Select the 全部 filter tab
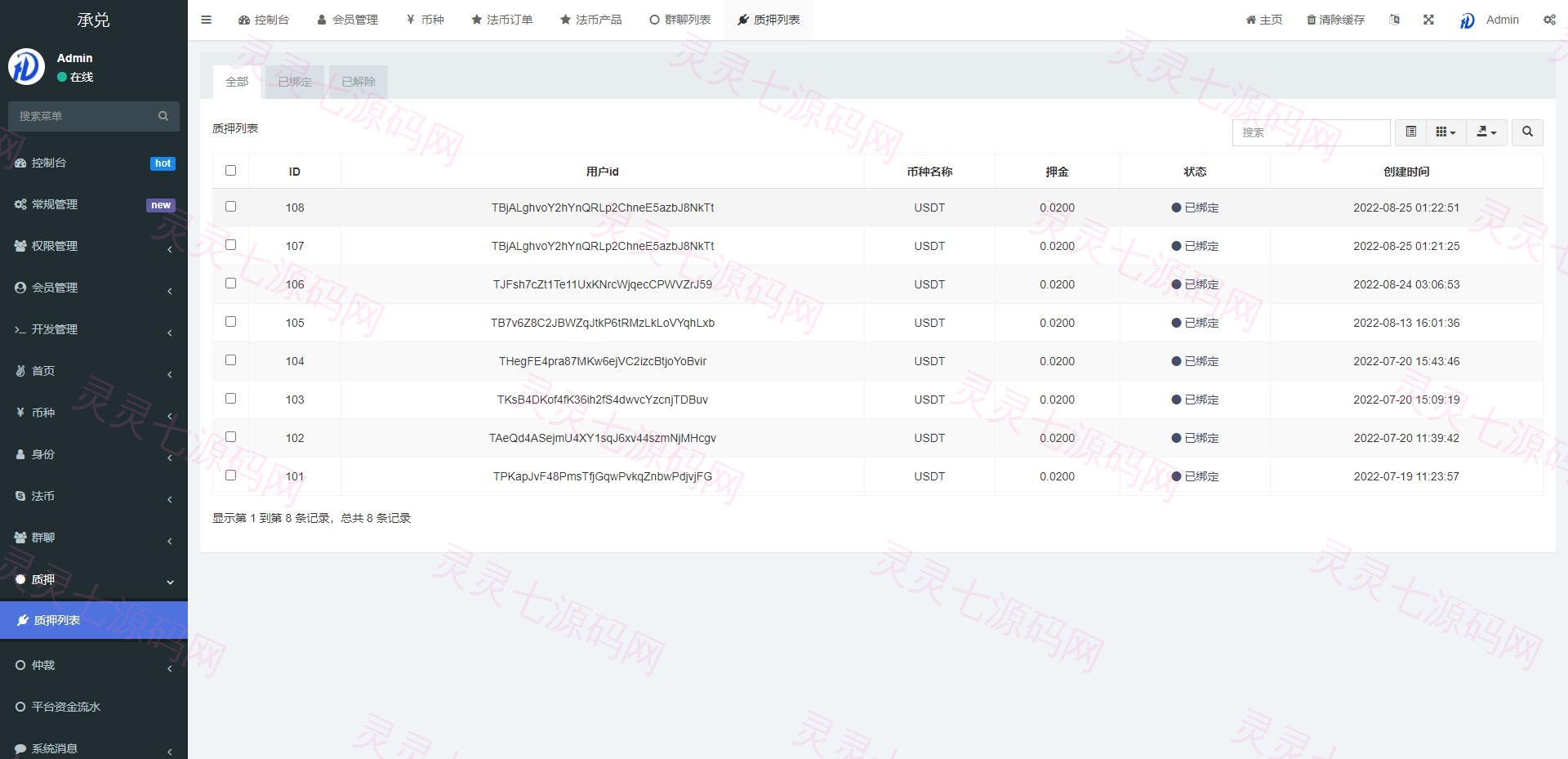 click(237, 82)
